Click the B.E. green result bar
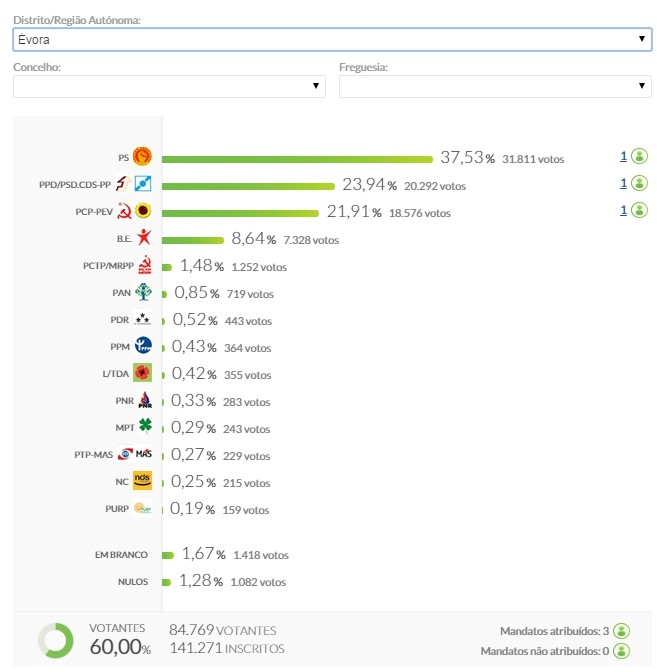Viewport: 657px width, 672px height. (x=193, y=240)
